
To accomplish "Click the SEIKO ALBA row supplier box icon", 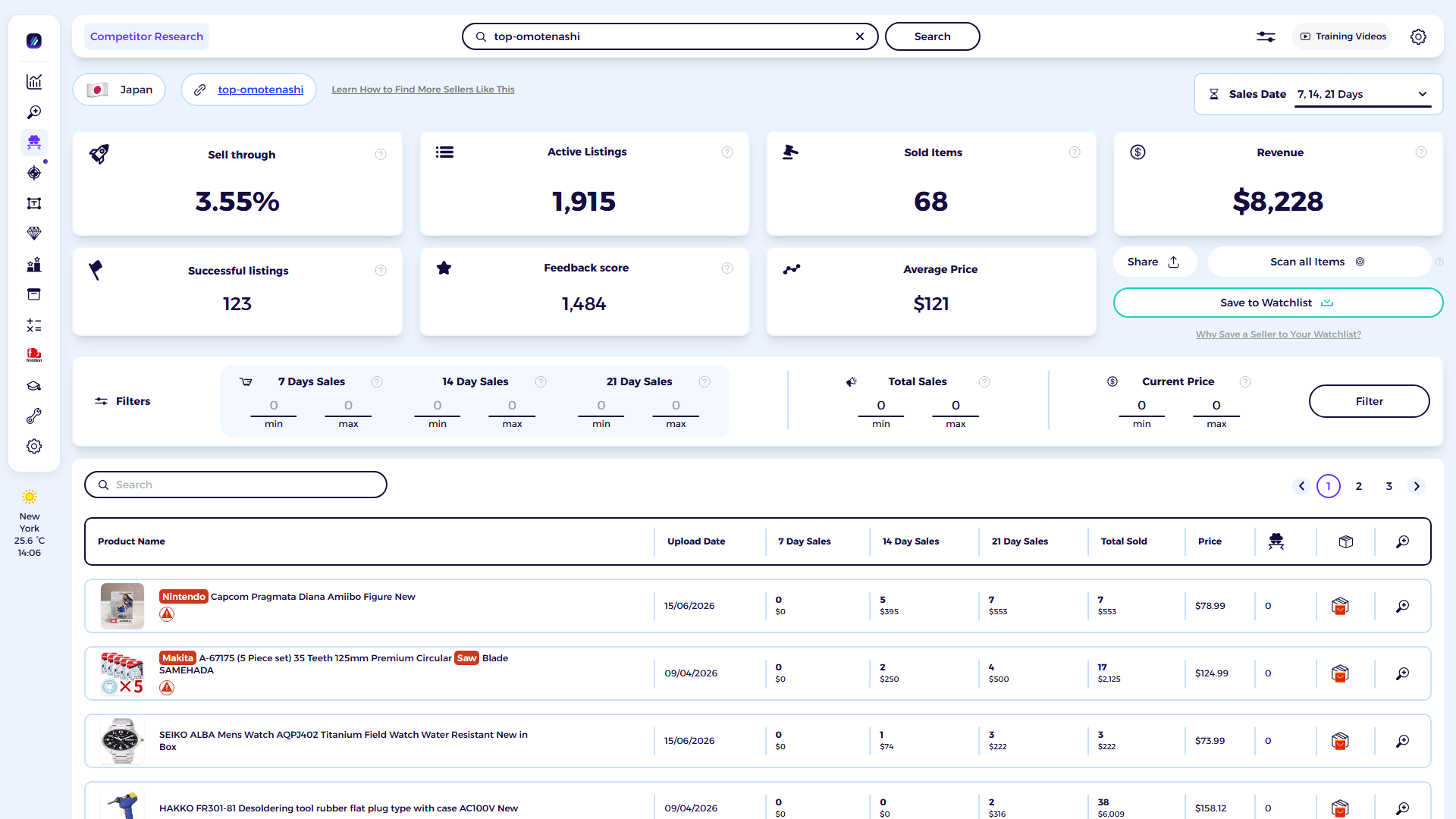I will click(x=1340, y=741).
